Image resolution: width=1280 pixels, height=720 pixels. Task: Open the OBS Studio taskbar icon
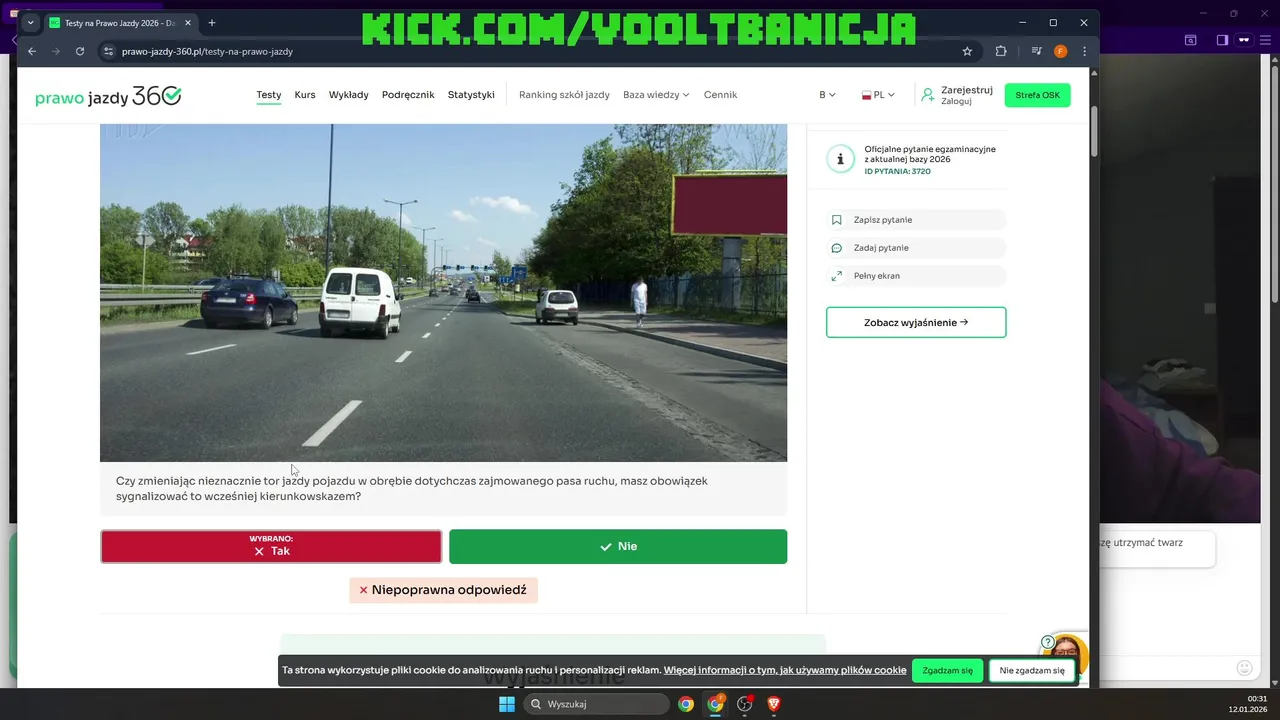coord(745,704)
